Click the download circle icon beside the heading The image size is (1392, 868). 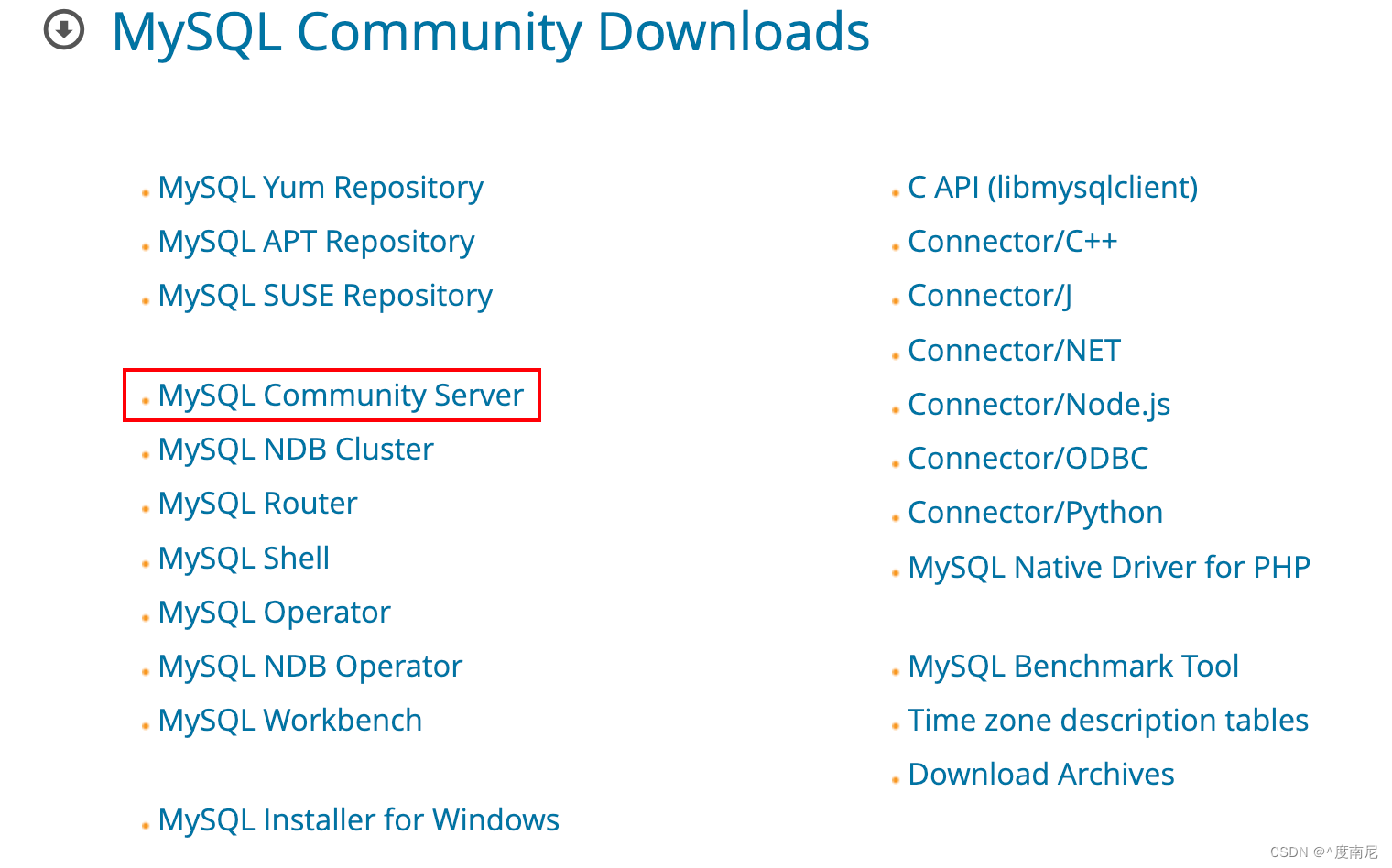[x=64, y=30]
